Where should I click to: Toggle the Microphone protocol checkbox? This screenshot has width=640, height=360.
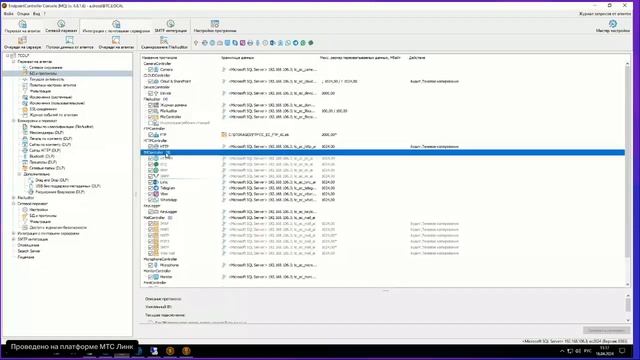tap(150, 265)
